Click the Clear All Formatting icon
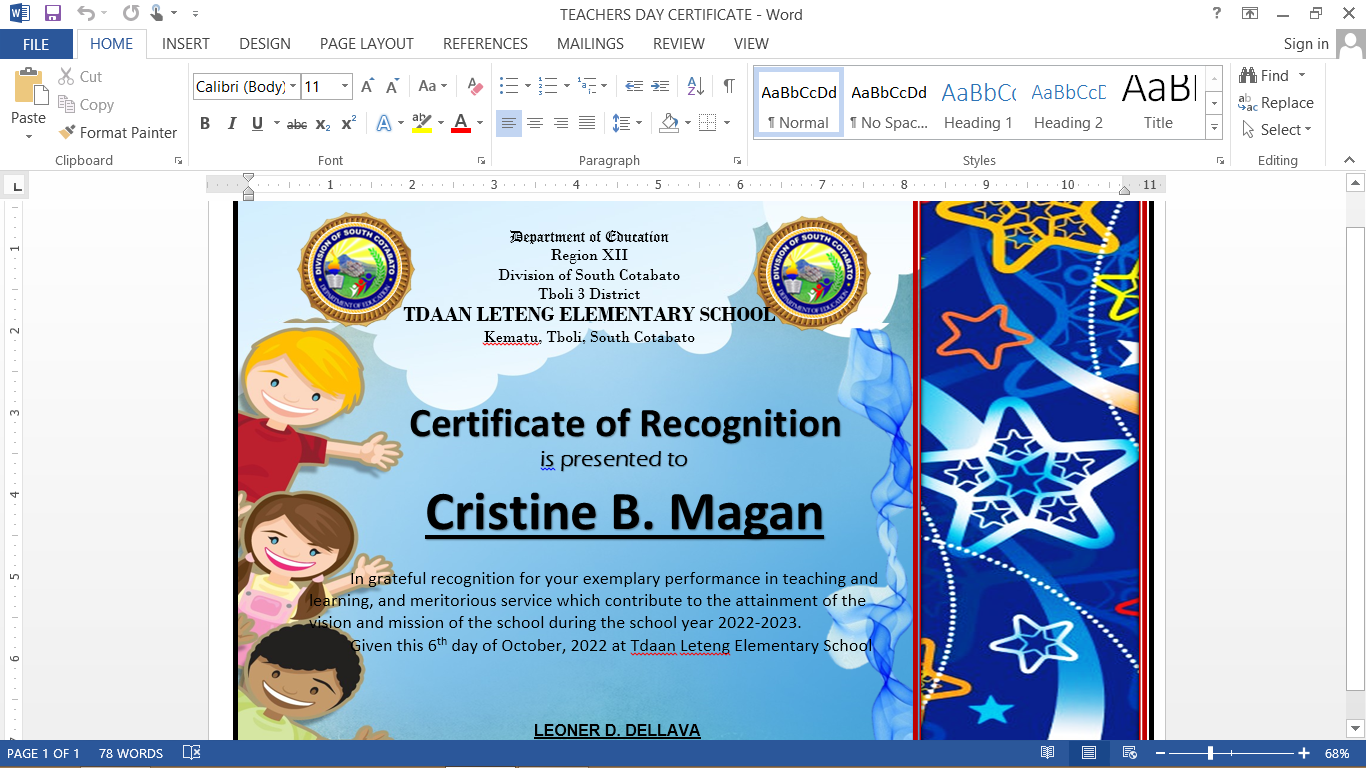The width and height of the screenshot is (1366, 768). 475,87
